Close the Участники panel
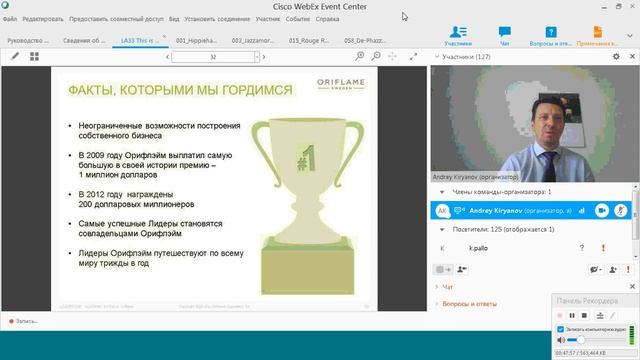Image resolution: width=640 pixels, height=360 pixels. pos(632,57)
